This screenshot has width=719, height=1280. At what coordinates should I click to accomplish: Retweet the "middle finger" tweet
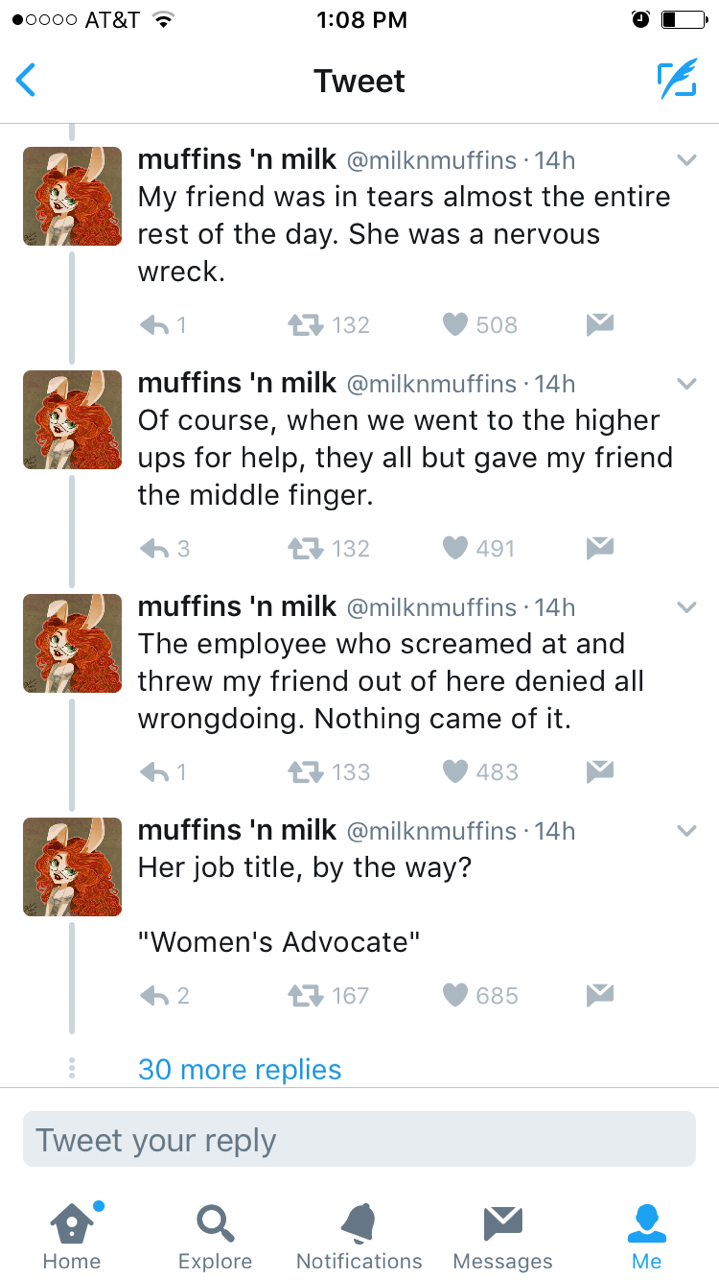click(x=304, y=548)
